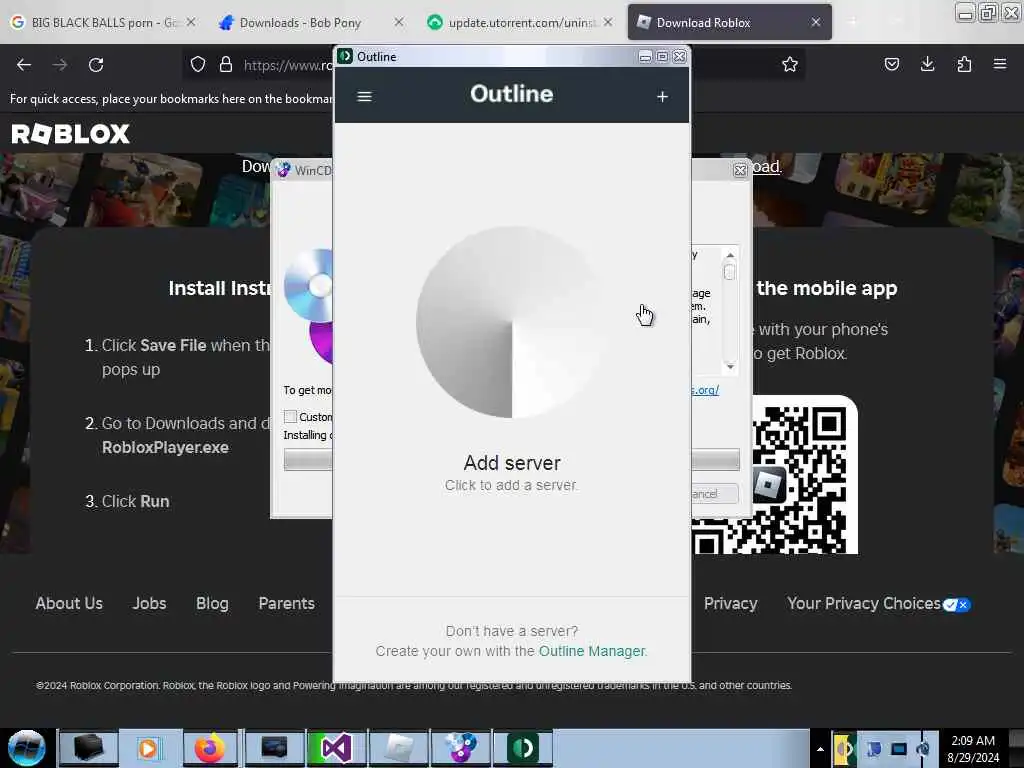Click the Cancel button in installer
Image resolution: width=1024 pixels, height=768 pixels.
pos(714,494)
